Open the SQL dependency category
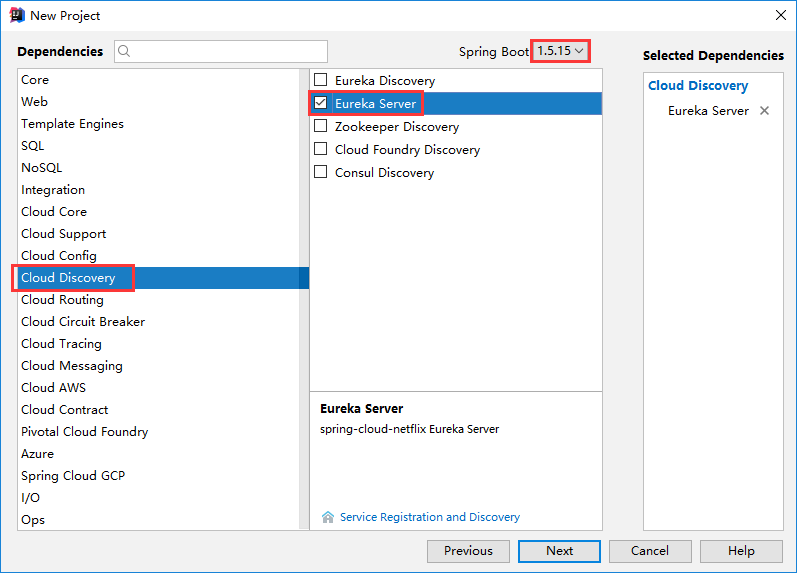This screenshot has height=573, width=797. pos(159,146)
